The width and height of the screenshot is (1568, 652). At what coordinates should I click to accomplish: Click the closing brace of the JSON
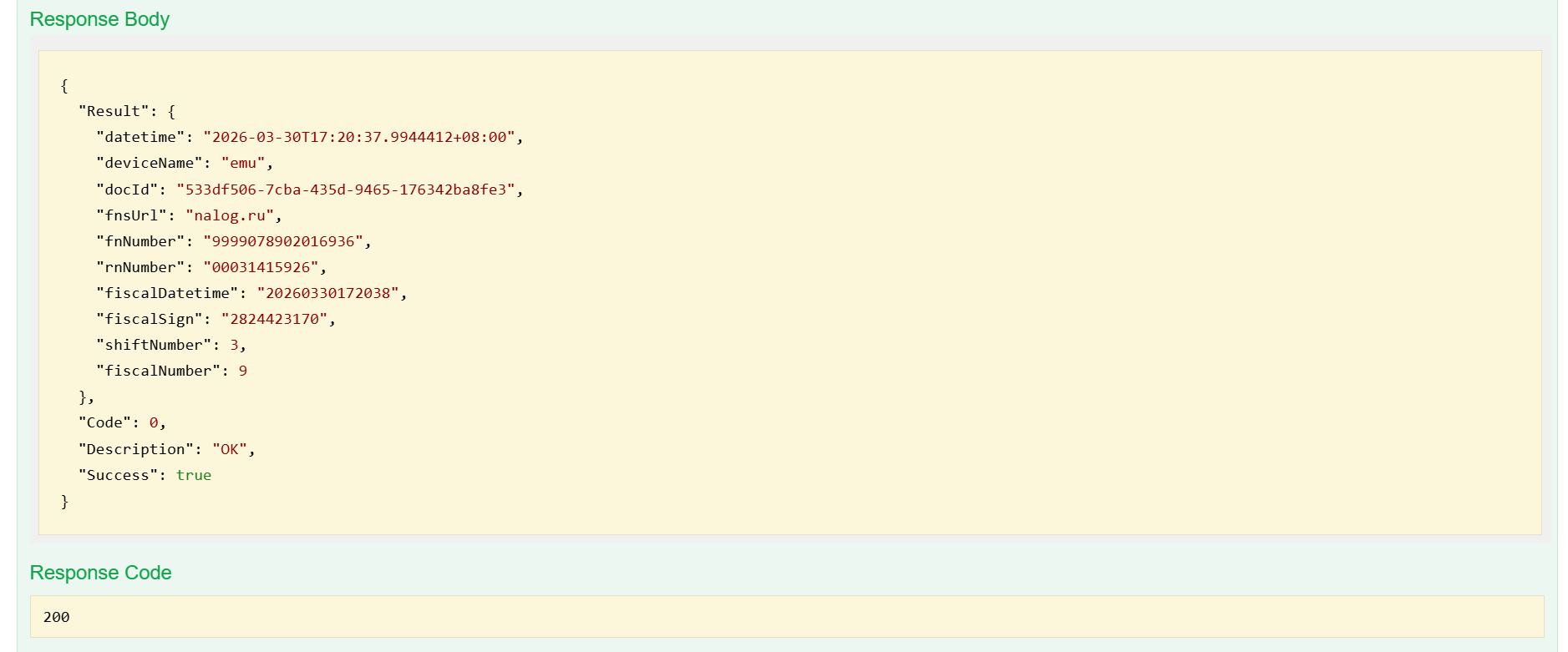pyautogui.click(x=64, y=501)
